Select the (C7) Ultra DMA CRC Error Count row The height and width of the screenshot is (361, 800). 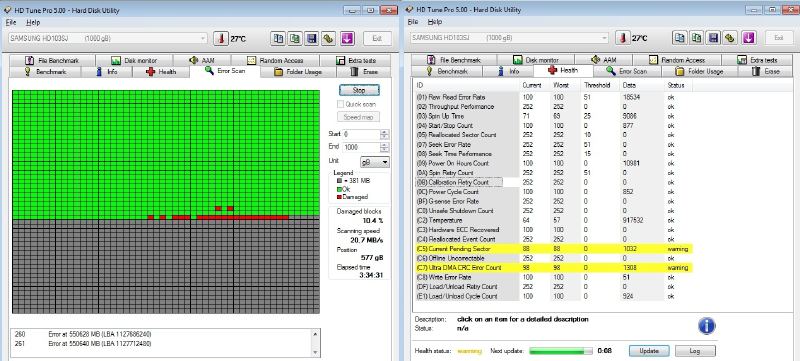coord(554,268)
